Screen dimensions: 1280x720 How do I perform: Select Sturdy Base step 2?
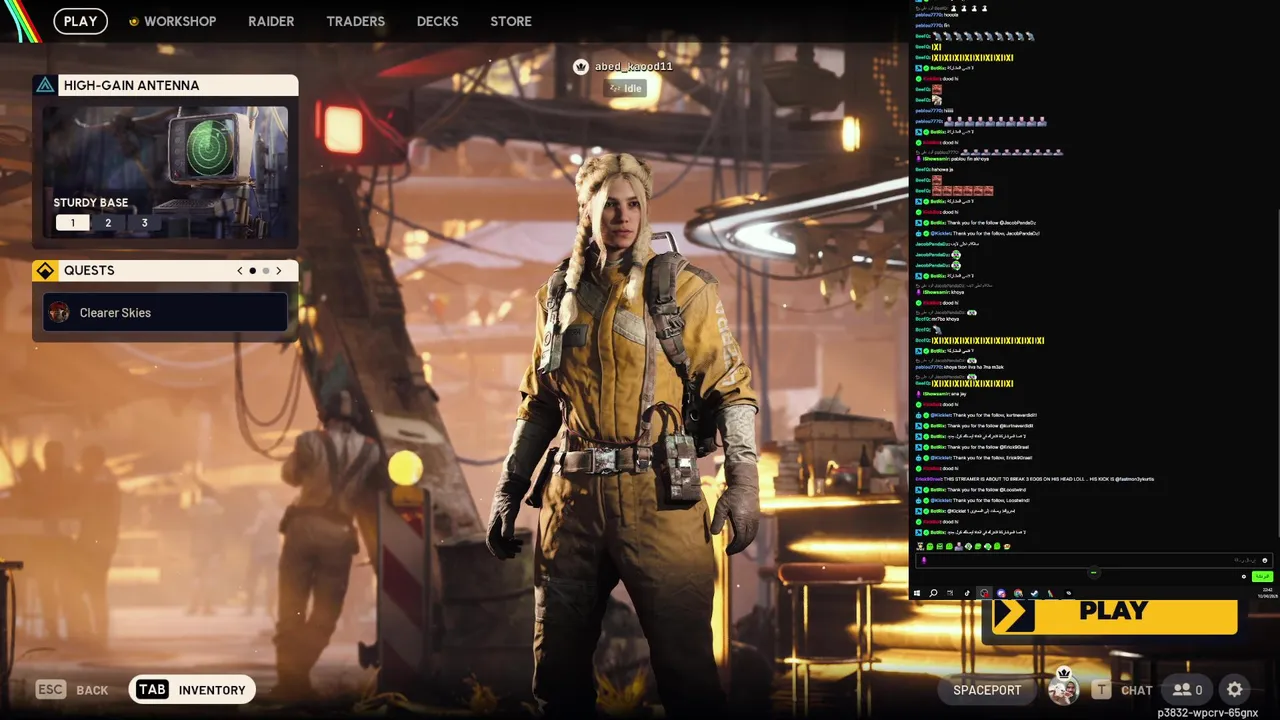(x=108, y=223)
